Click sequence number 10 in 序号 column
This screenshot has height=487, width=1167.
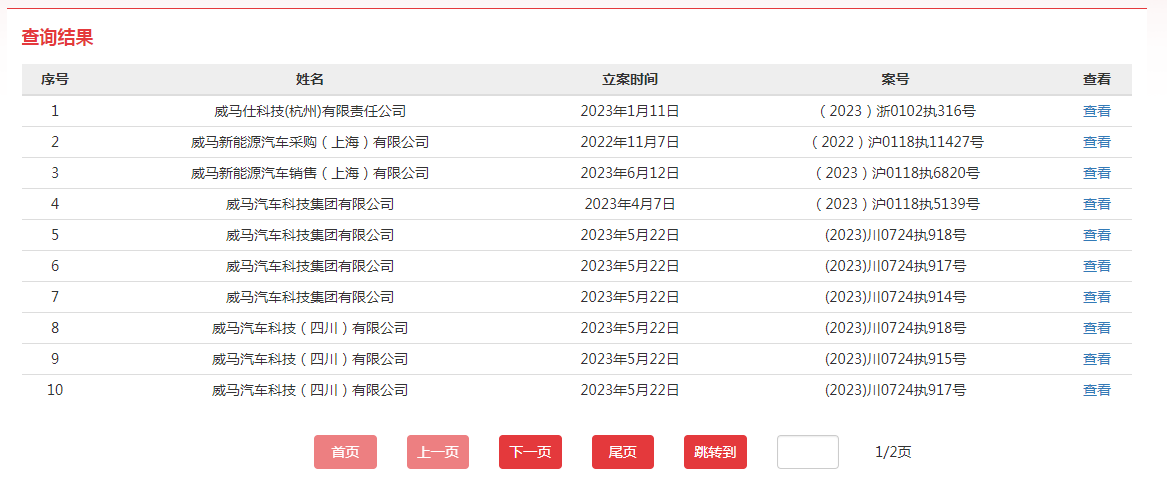[55, 390]
